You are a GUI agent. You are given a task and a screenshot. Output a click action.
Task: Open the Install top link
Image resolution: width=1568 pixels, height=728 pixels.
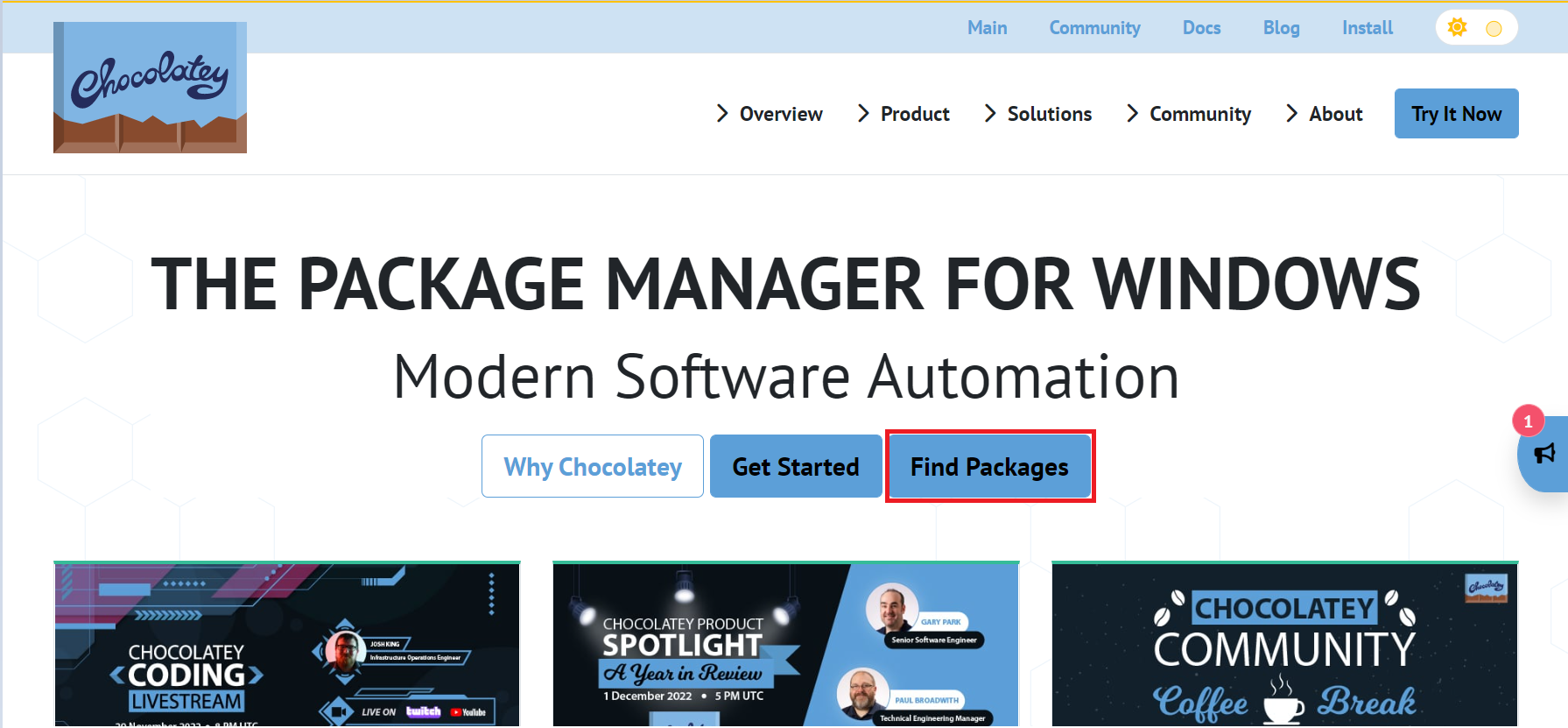pos(1367,28)
